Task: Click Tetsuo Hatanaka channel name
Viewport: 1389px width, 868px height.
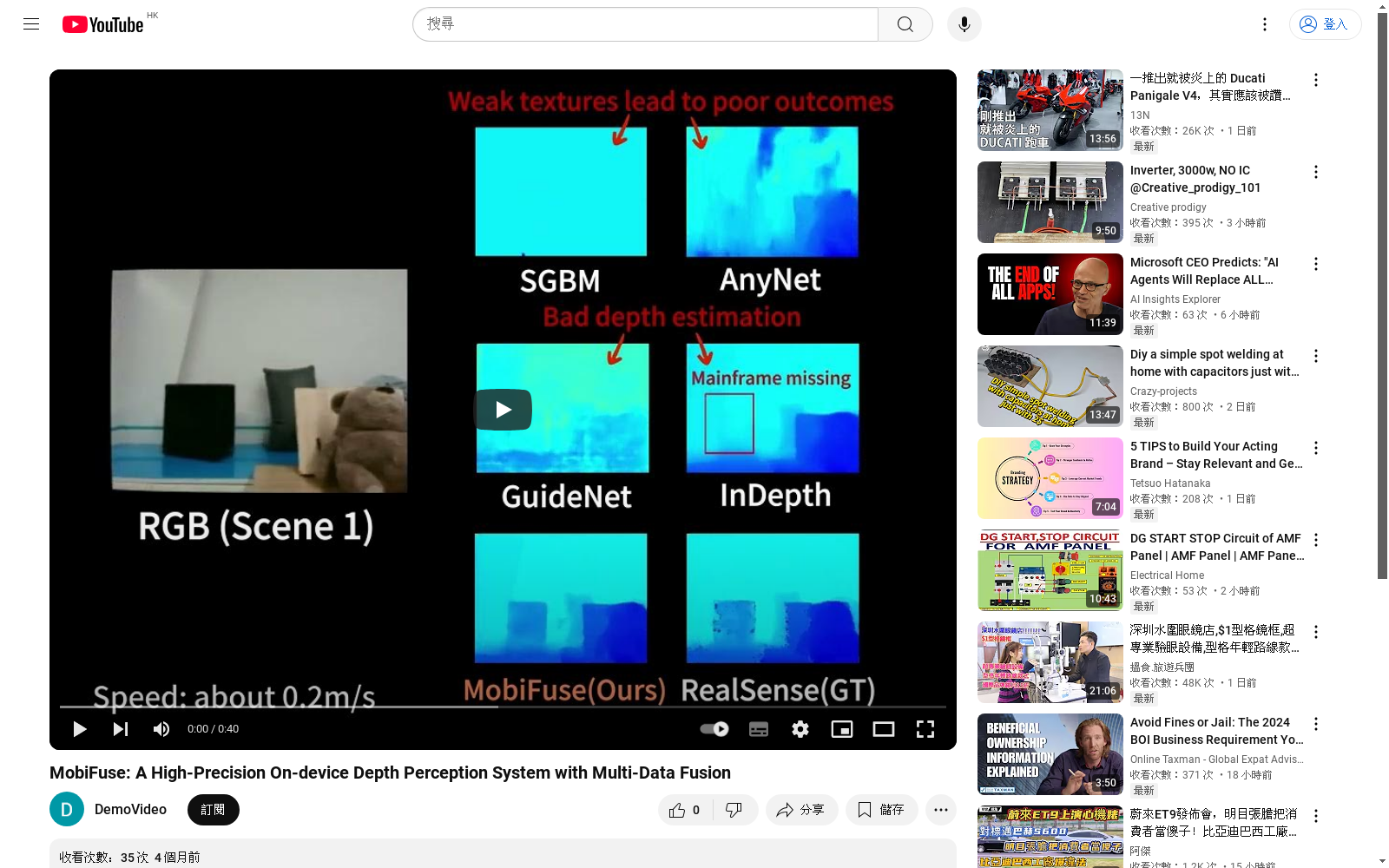Action: point(1170,483)
